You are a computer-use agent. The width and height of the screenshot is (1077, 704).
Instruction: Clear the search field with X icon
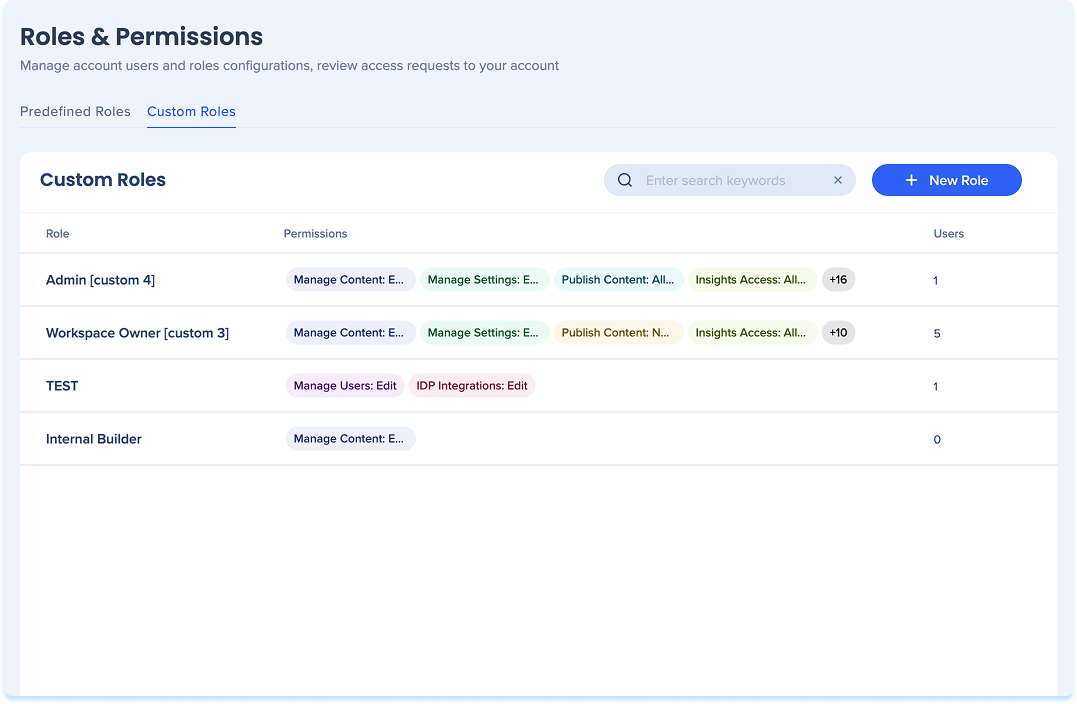(x=838, y=181)
